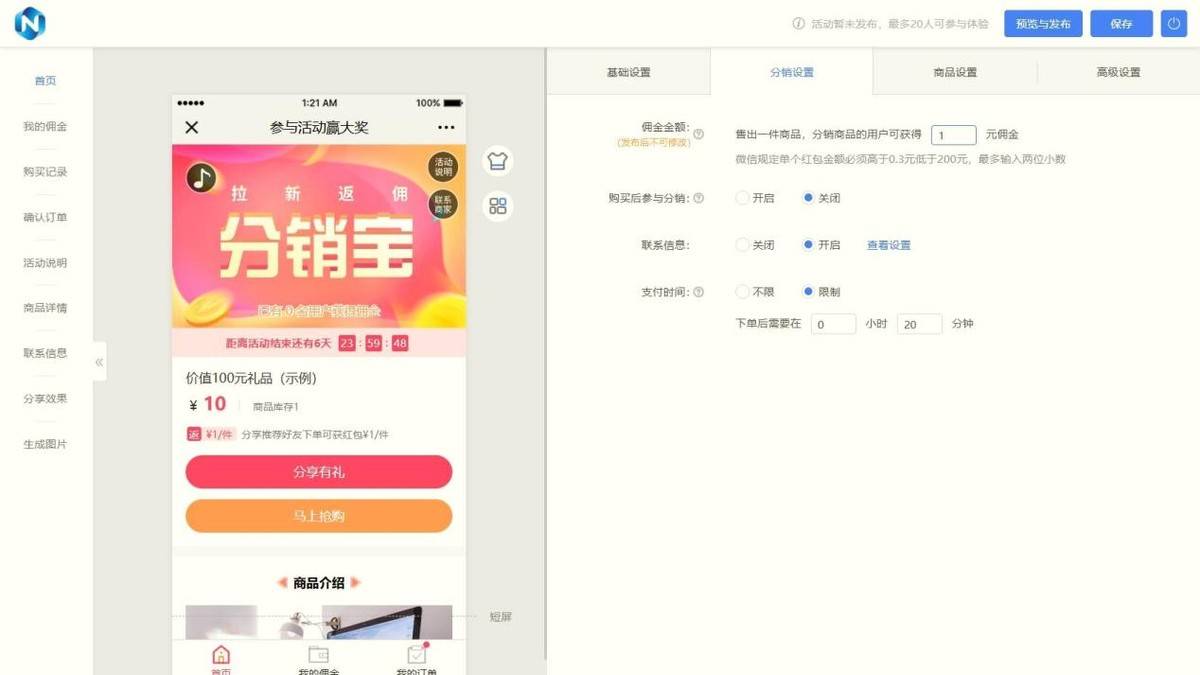This screenshot has height=675, width=1200.
Task: Click the home icon in phone bottom bar
Action: (221, 655)
